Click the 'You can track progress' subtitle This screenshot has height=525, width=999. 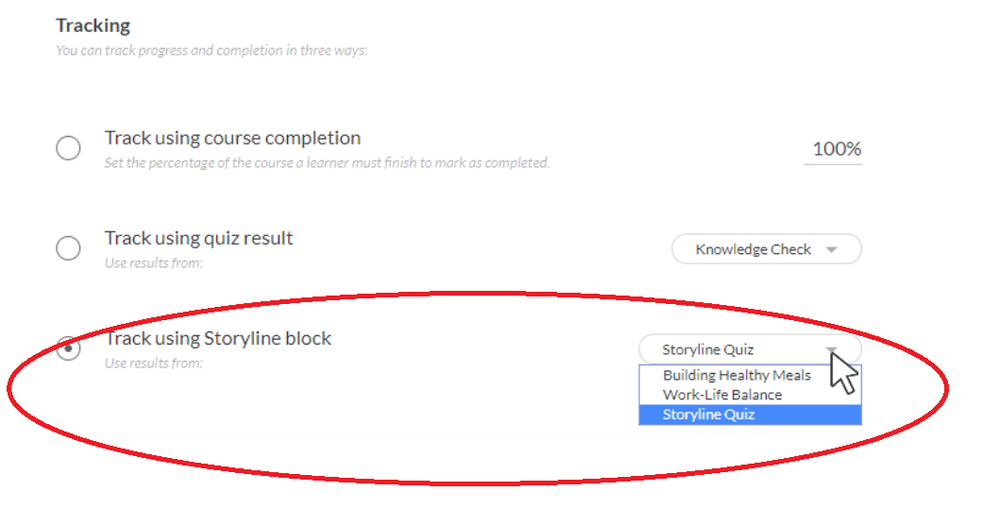(212, 50)
